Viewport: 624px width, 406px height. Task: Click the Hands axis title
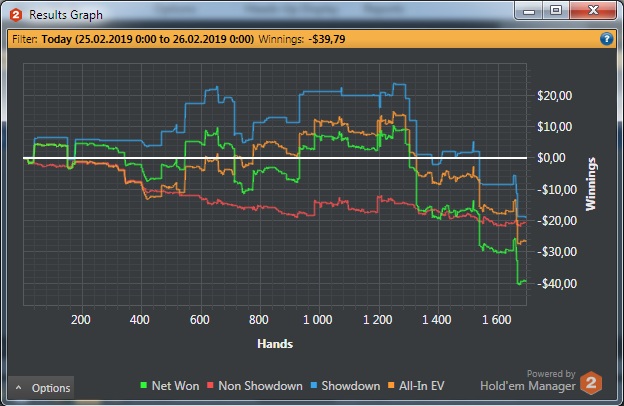[x=275, y=344]
